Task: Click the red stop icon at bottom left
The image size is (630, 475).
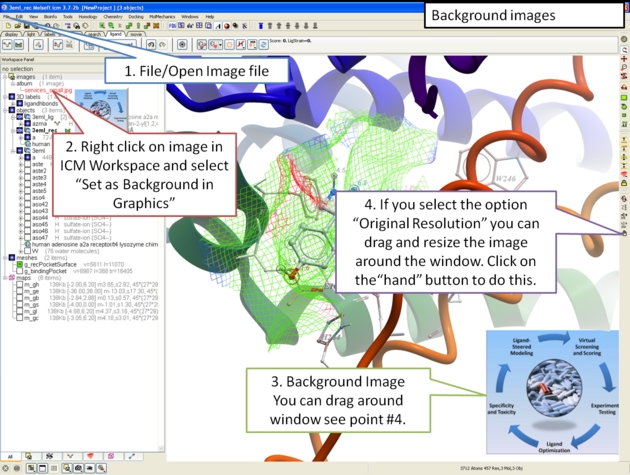Action: (x=8, y=467)
